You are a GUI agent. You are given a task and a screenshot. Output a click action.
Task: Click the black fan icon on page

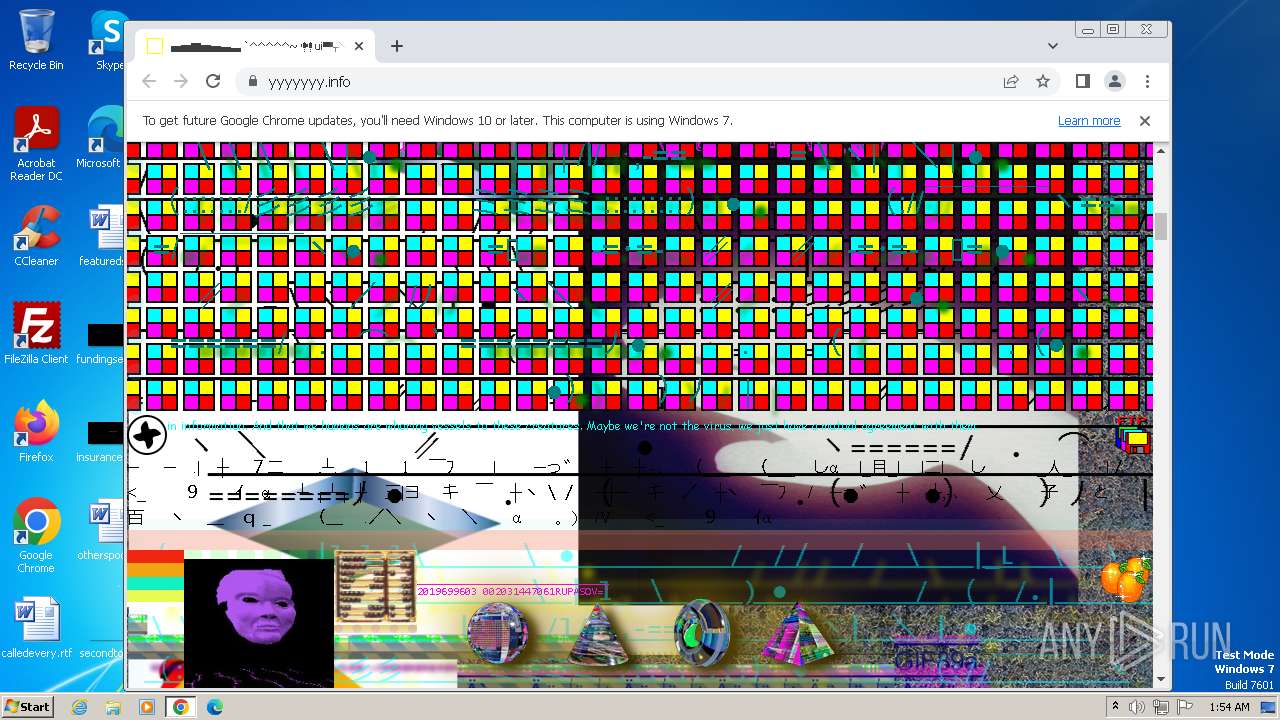pos(147,434)
